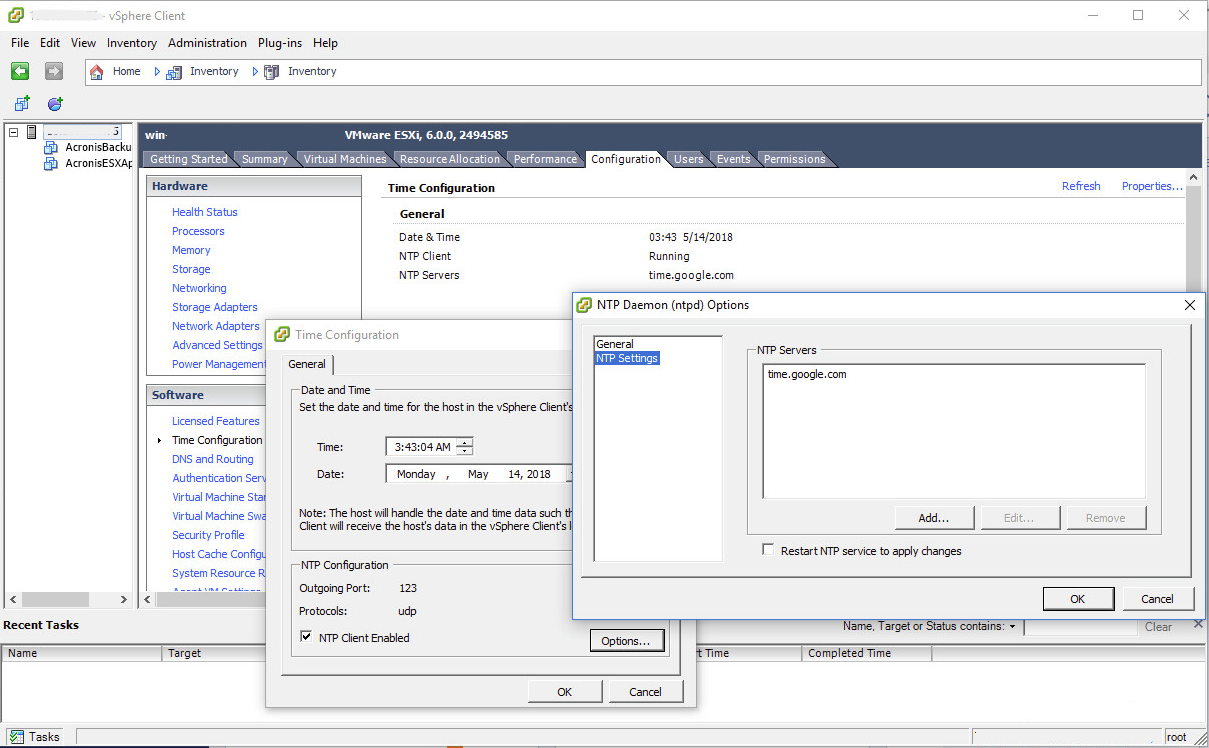Click the NTP Daemon Options dialog logo icon
Image resolution: width=1209 pixels, height=748 pixels.
coord(585,305)
